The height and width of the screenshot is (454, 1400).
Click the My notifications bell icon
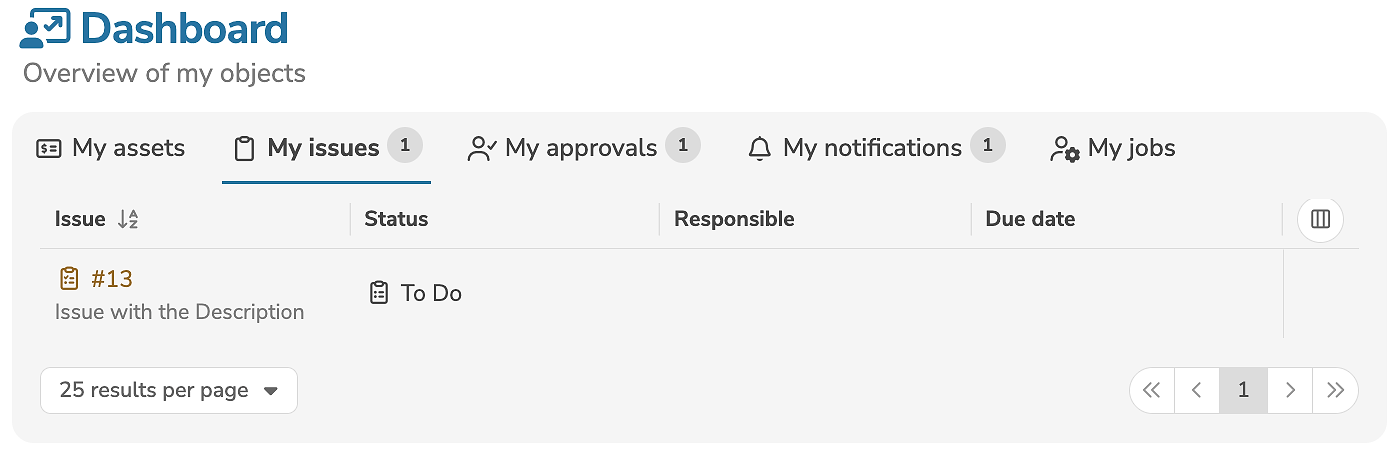(x=760, y=149)
